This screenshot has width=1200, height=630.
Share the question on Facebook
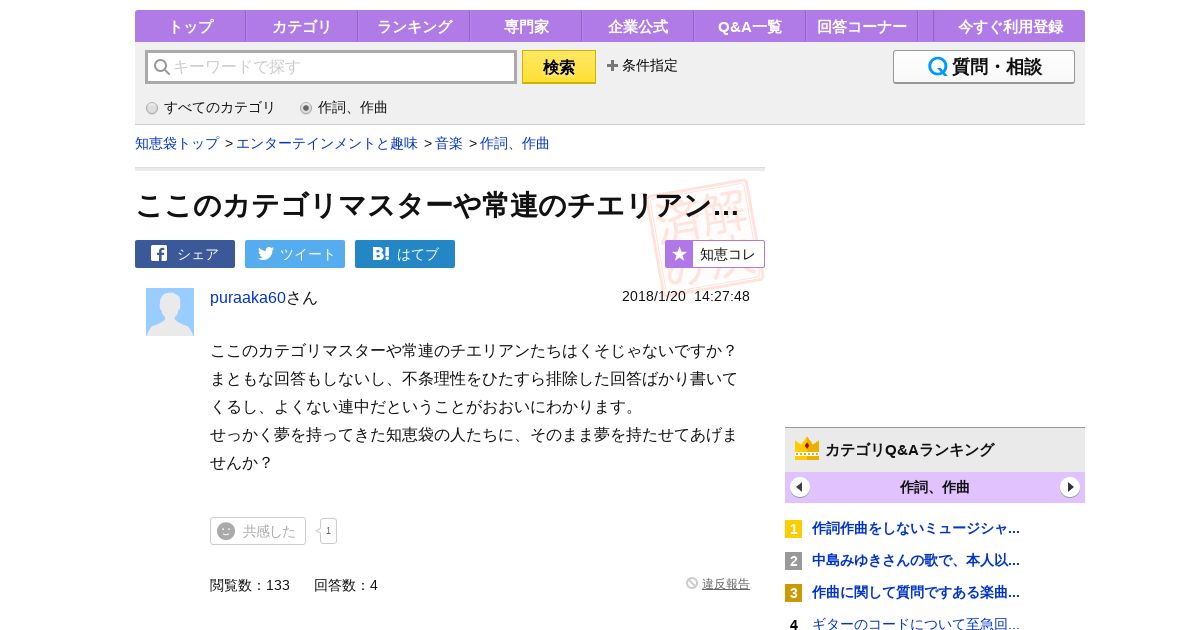tap(185, 254)
